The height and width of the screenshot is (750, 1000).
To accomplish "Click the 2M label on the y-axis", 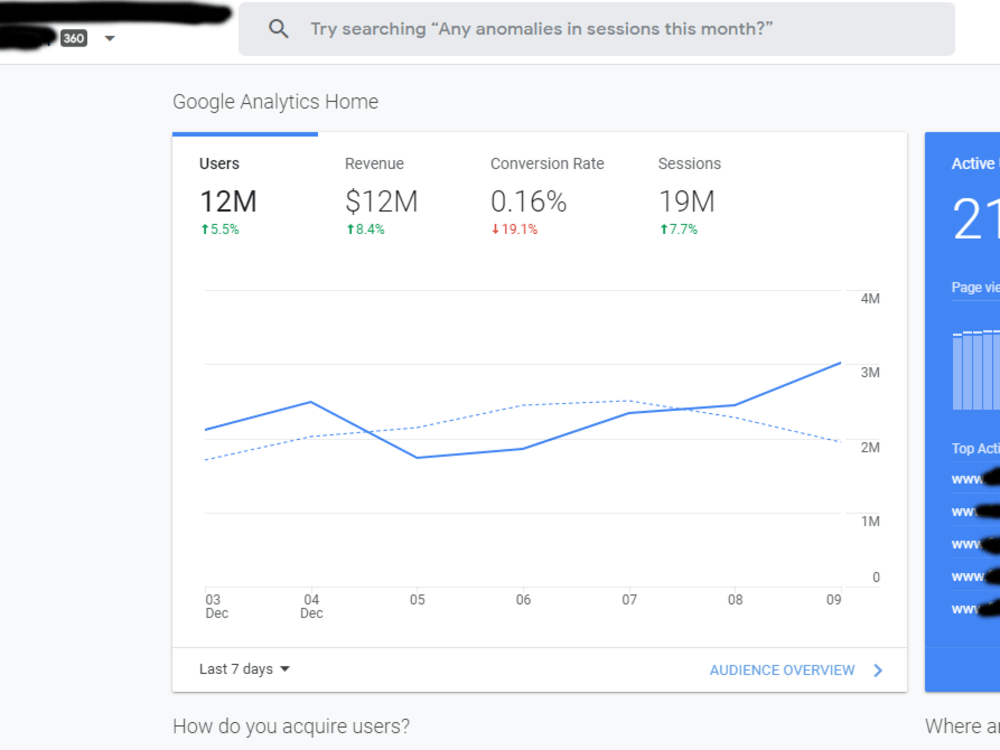I will (x=870, y=448).
